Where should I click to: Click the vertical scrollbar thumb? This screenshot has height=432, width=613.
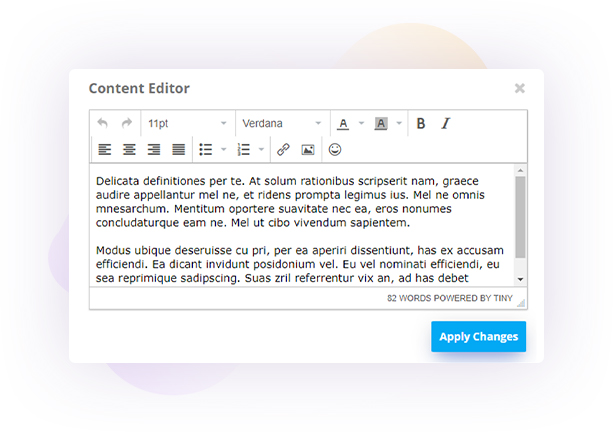point(520,217)
